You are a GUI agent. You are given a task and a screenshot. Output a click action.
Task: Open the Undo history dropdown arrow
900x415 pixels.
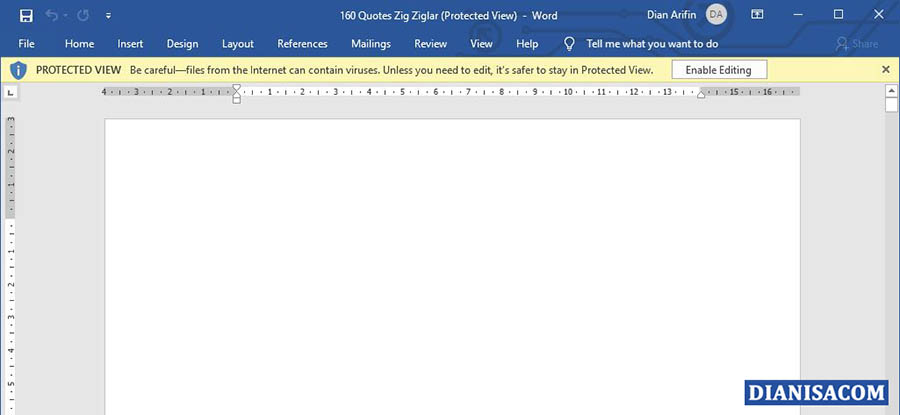65,16
